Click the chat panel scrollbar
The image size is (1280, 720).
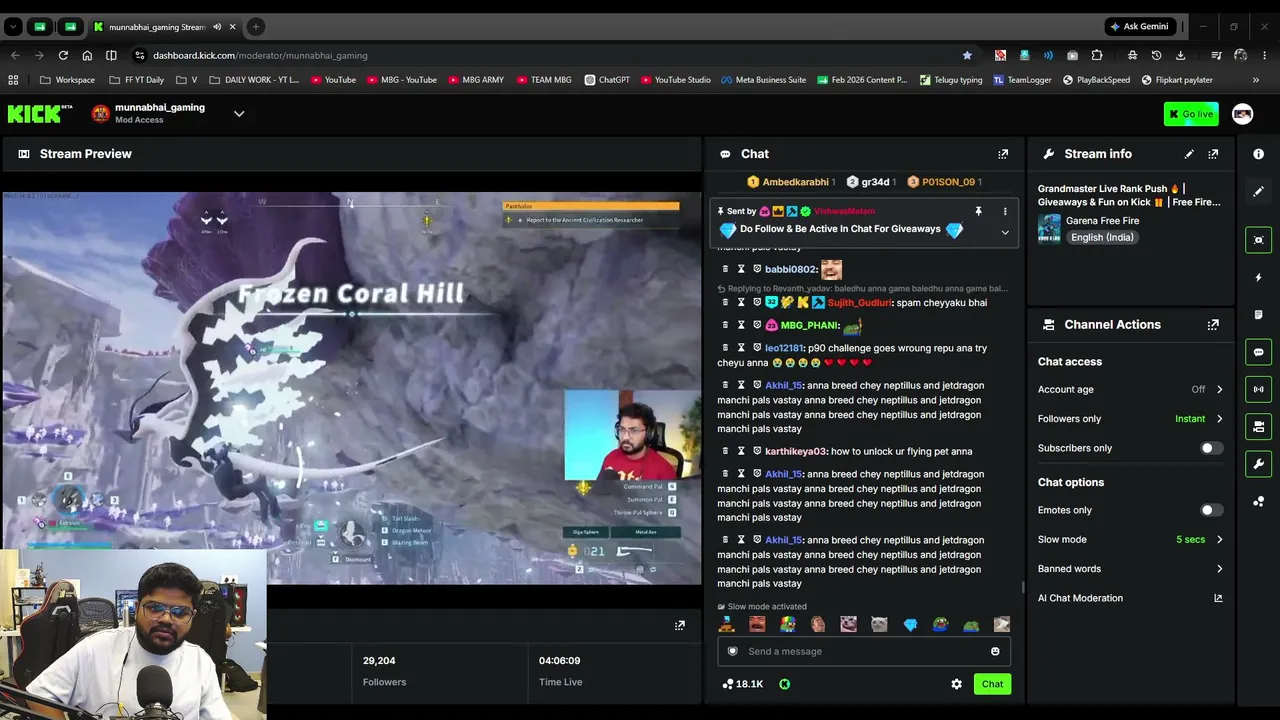click(x=1023, y=587)
